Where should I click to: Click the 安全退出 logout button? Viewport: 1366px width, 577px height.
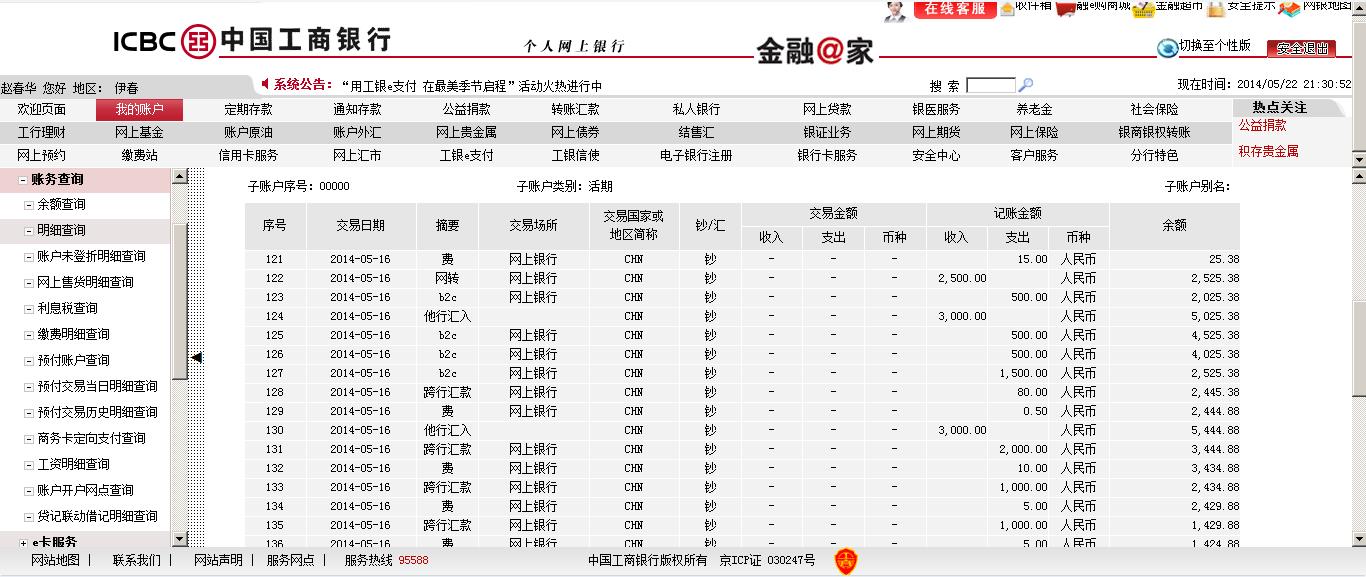pos(1301,48)
